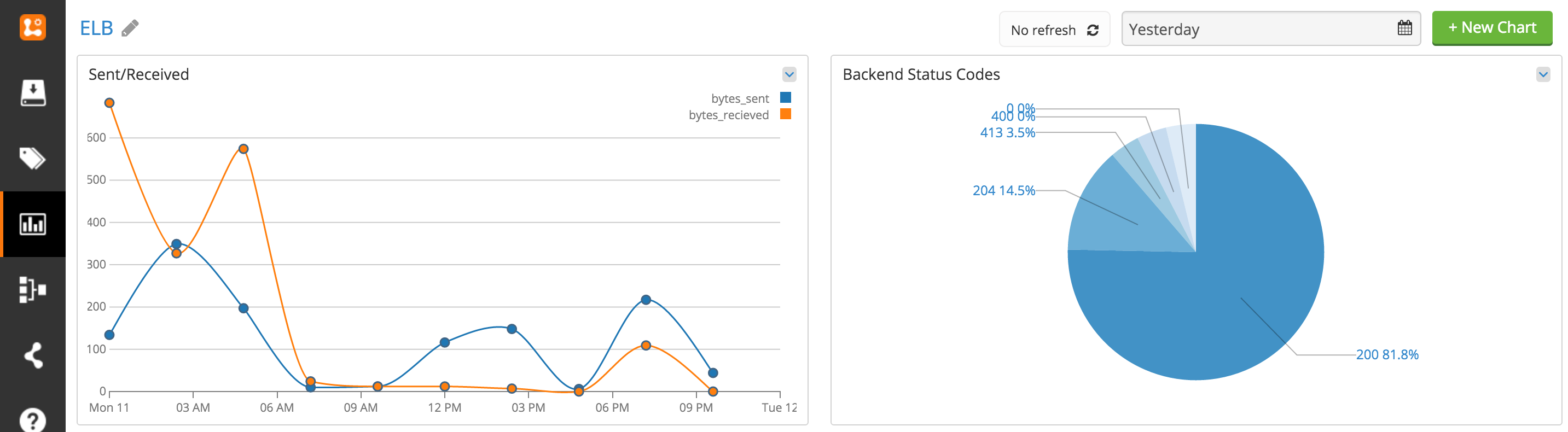
Task: Open the help question mark icon
Action: click(x=32, y=420)
